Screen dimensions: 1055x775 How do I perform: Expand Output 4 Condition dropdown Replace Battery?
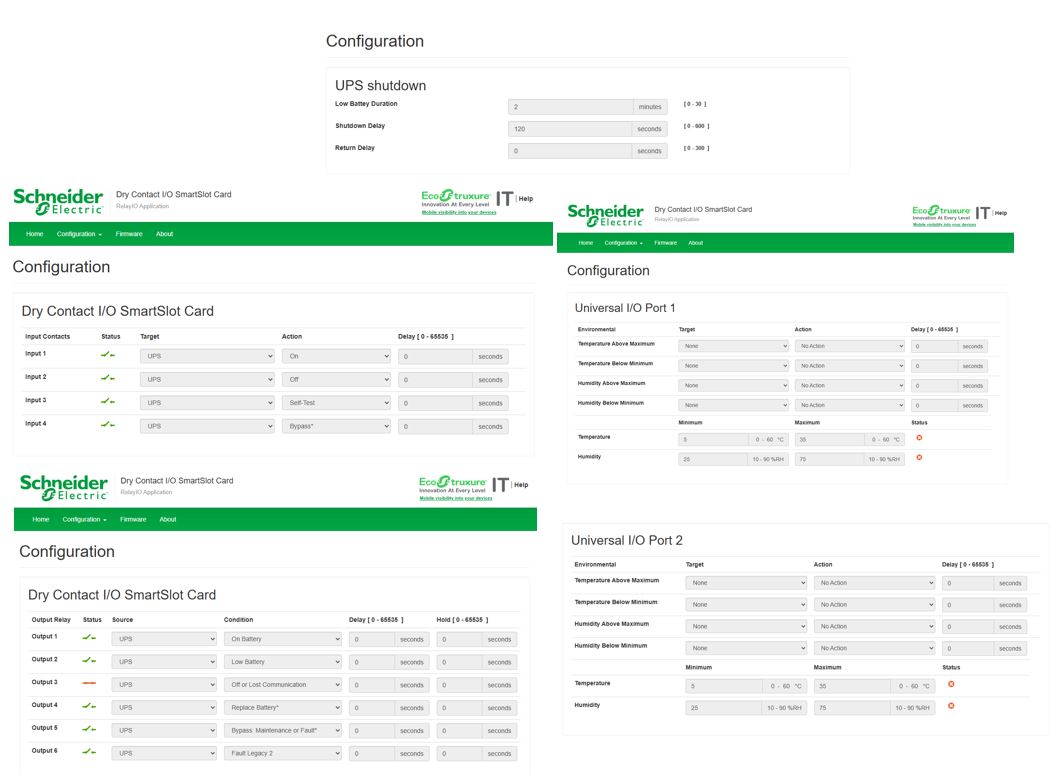tap(283, 708)
